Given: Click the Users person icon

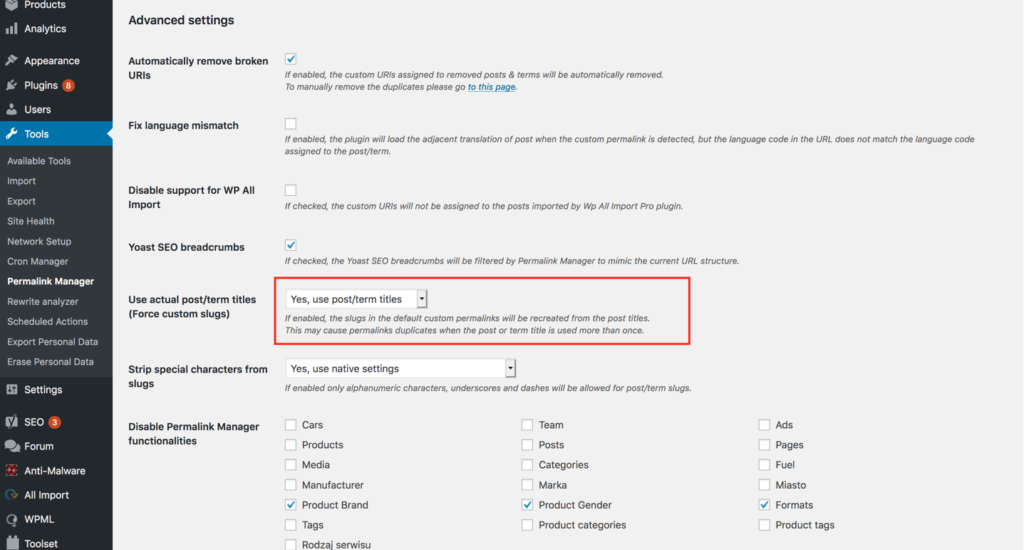Looking at the screenshot, I should coord(12,109).
